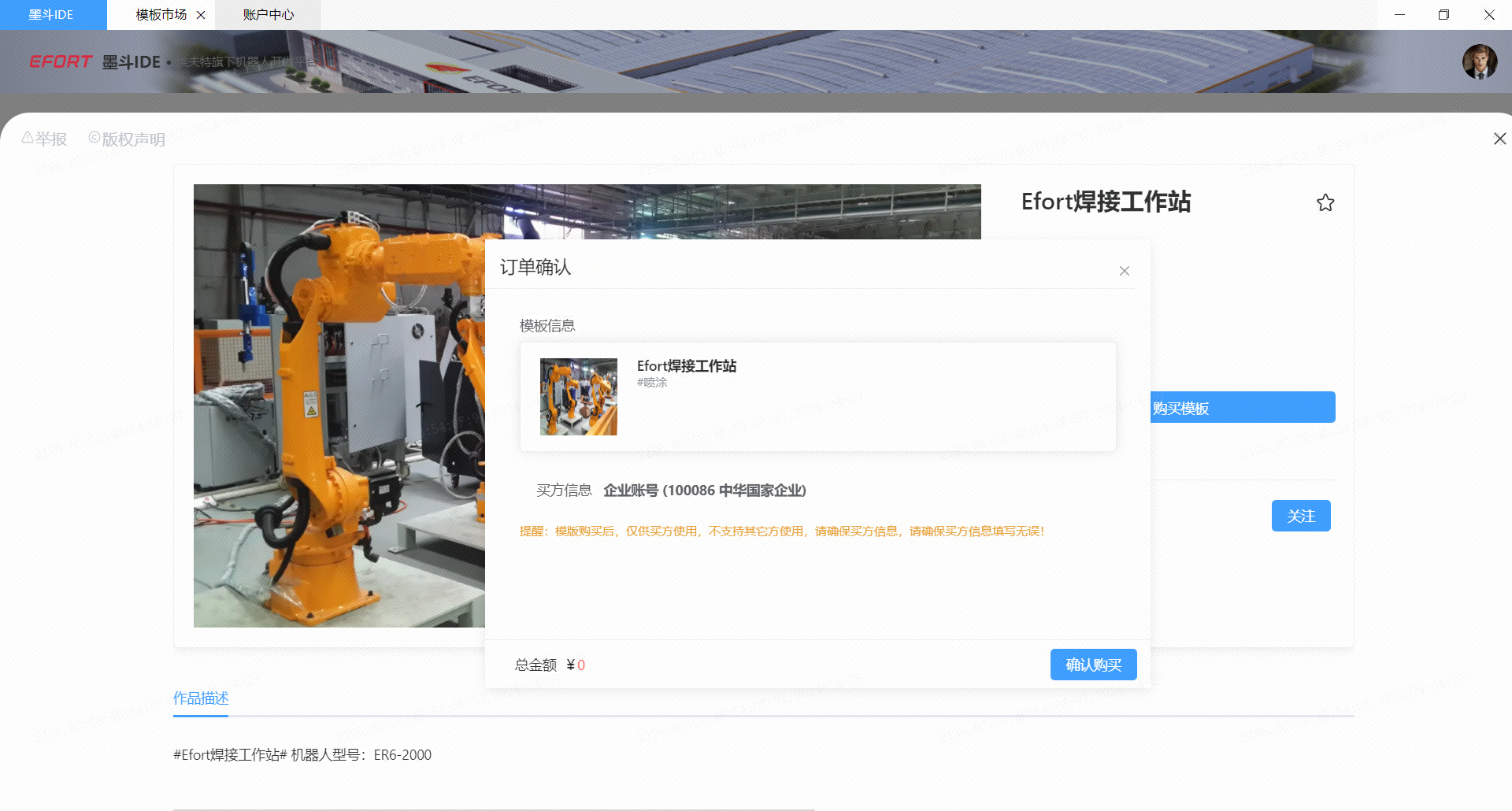The height and width of the screenshot is (811, 1512).
Task: Maximize or restore the application window
Action: (1443, 15)
